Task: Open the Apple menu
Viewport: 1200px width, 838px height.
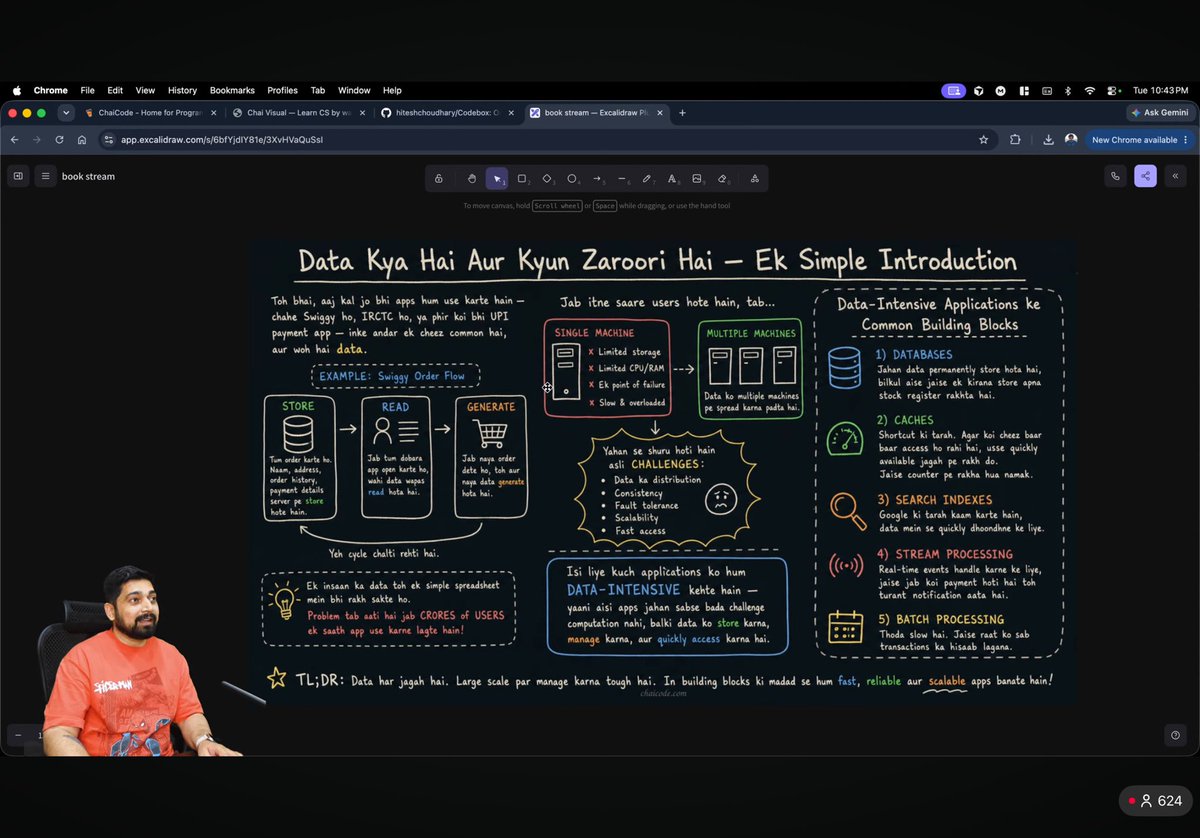Action: pyautogui.click(x=16, y=90)
